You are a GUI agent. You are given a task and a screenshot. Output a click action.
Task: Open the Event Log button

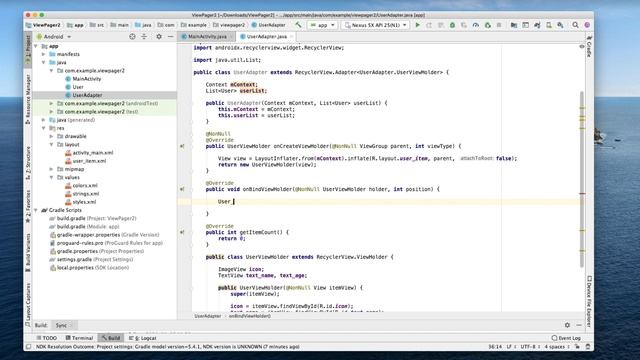[566, 338]
